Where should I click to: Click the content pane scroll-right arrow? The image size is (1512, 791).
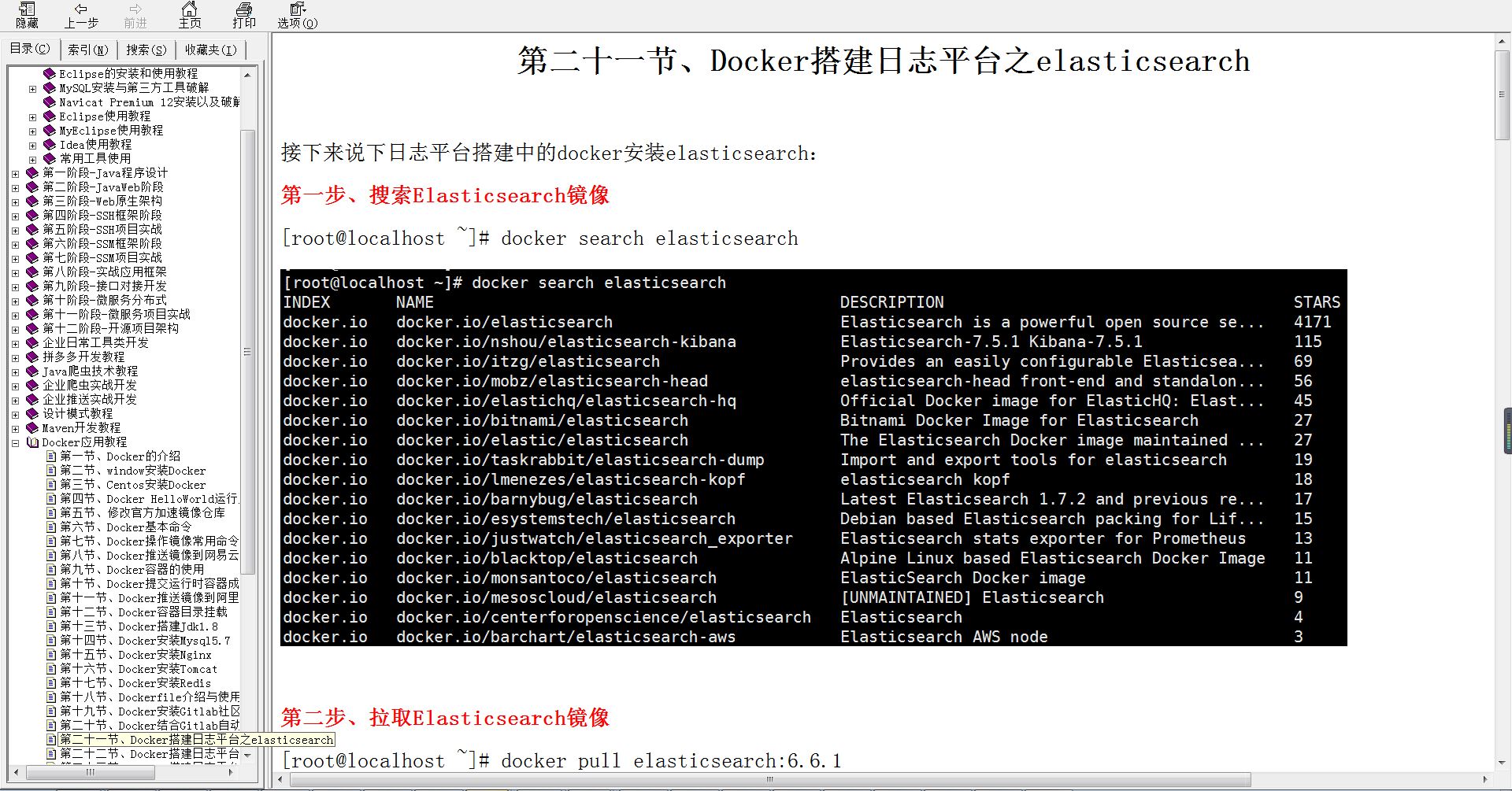click(1485, 780)
